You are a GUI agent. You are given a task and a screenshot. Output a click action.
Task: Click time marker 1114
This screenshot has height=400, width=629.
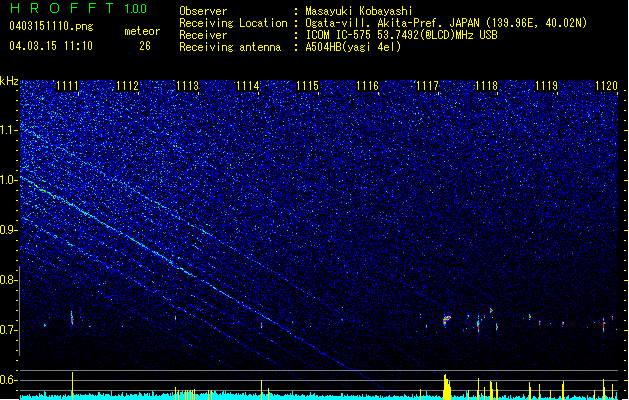248,86
